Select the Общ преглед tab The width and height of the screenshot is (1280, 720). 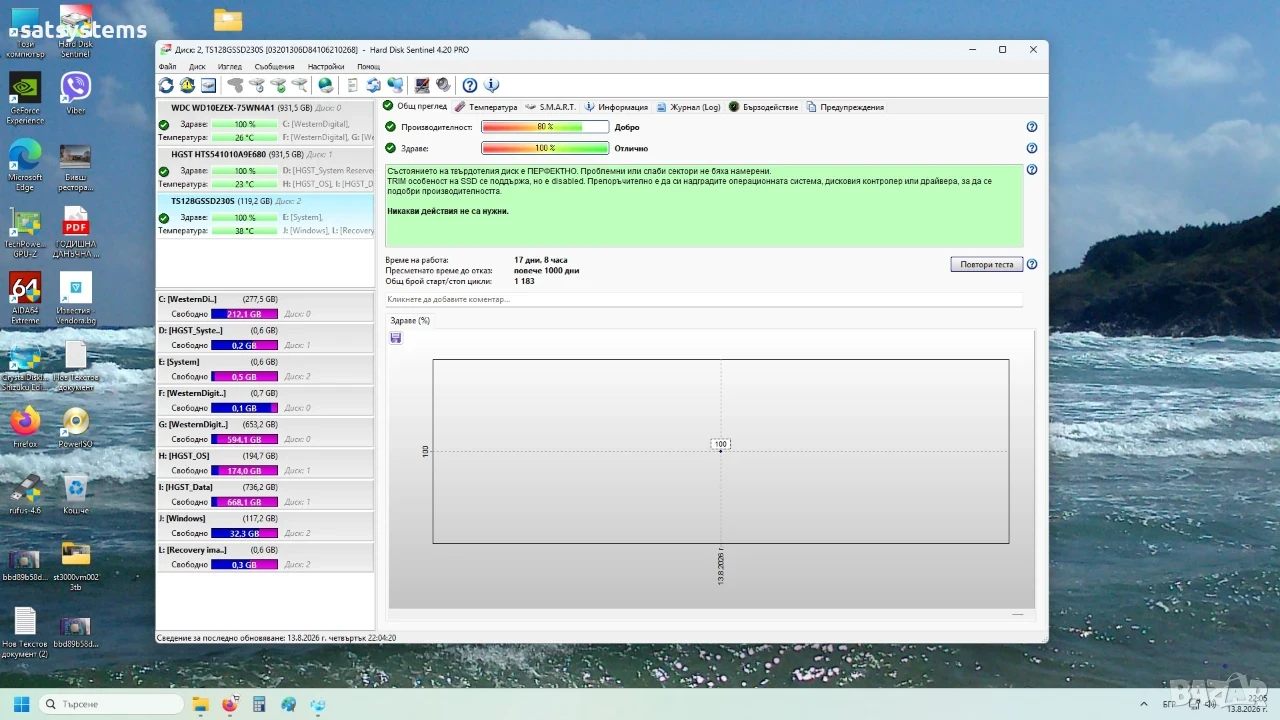coord(415,106)
